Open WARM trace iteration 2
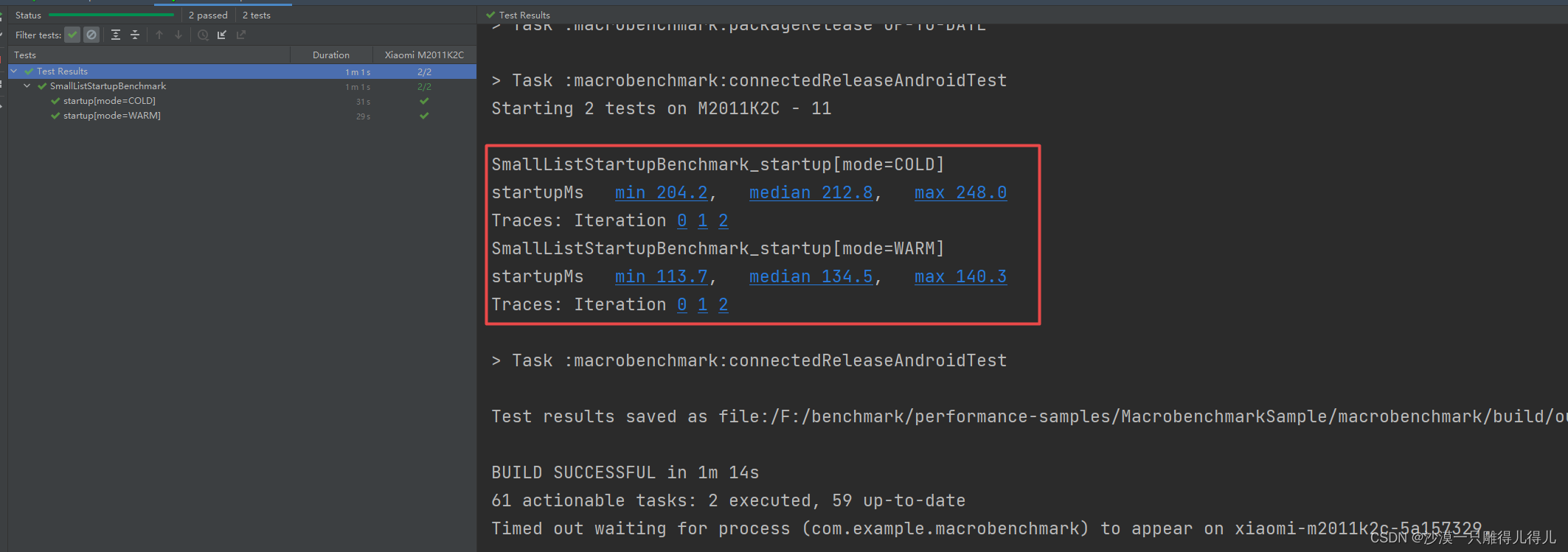The image size is (1568, 552). click(x=724, y=304)
